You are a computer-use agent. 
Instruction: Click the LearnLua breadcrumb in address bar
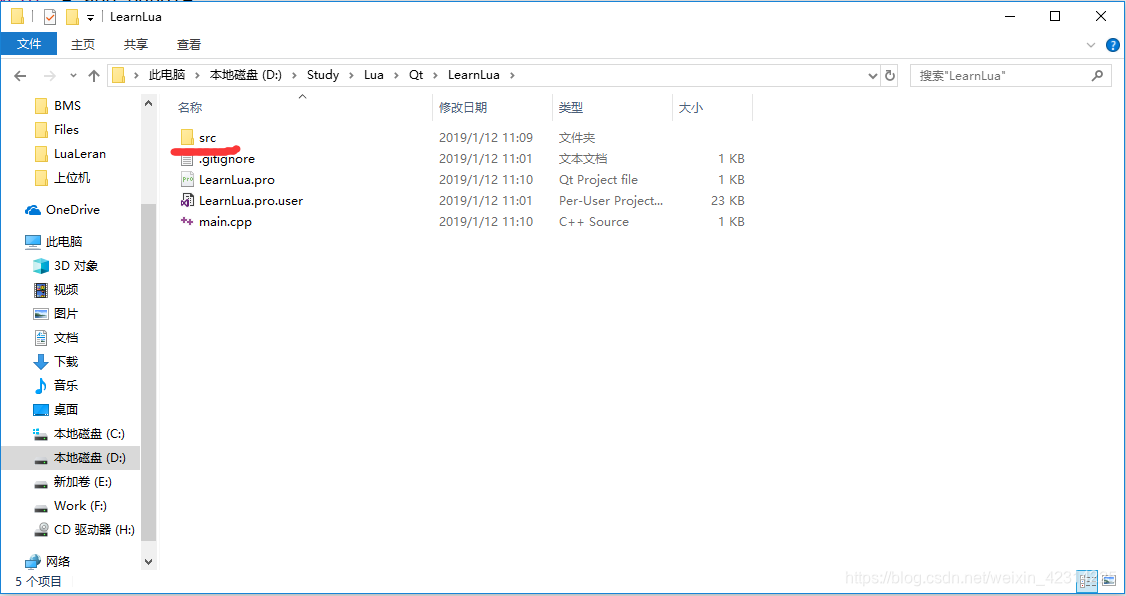[474, 74]
